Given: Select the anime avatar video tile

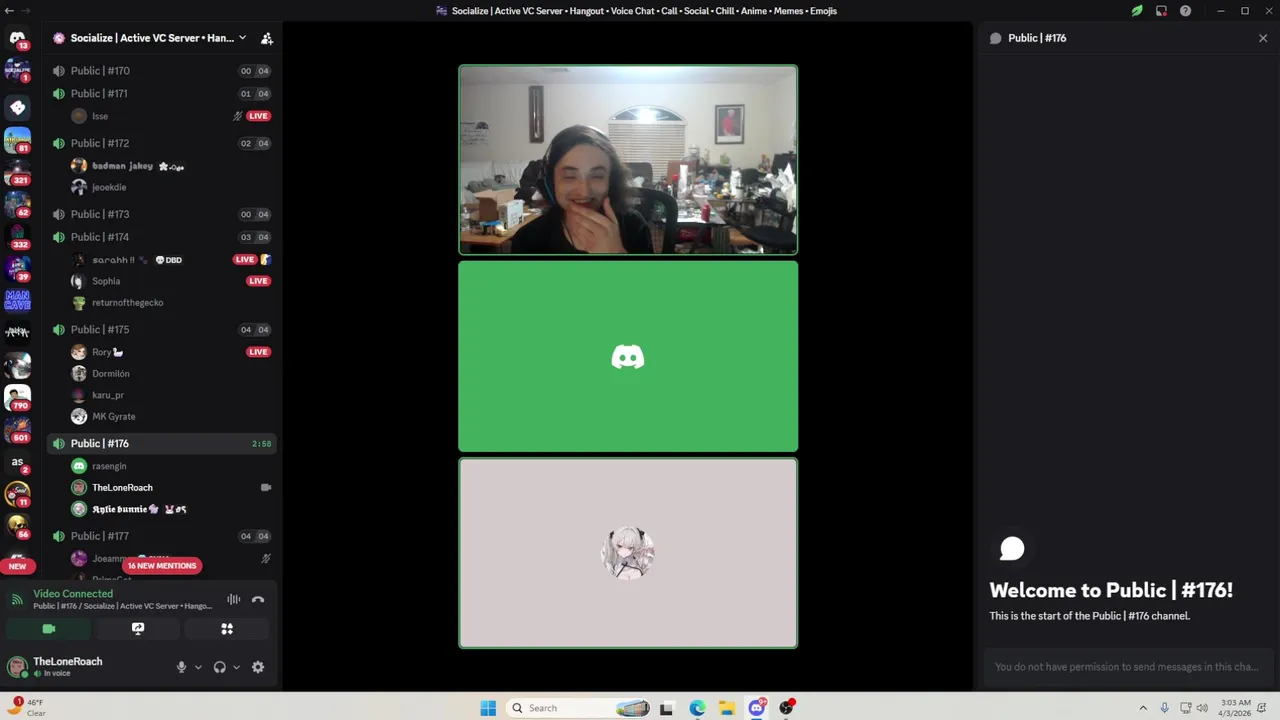Looking at the screenshot, I should click(628, 553).
